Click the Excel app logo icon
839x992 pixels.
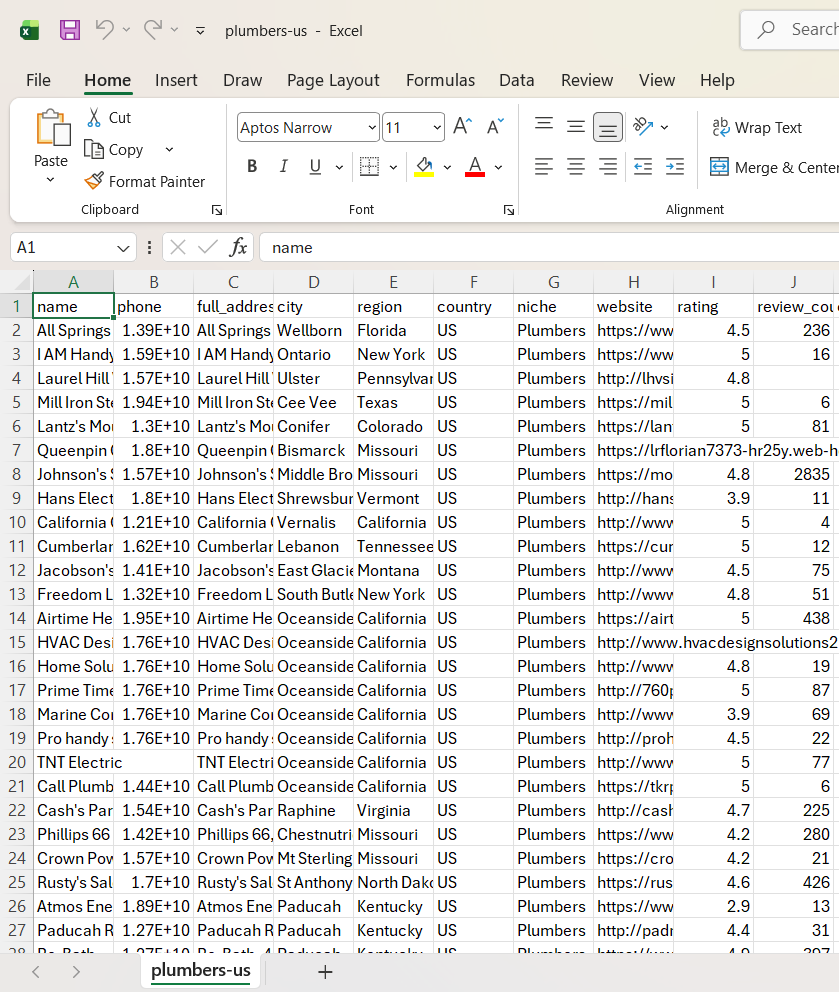click(x=29, y=30)
